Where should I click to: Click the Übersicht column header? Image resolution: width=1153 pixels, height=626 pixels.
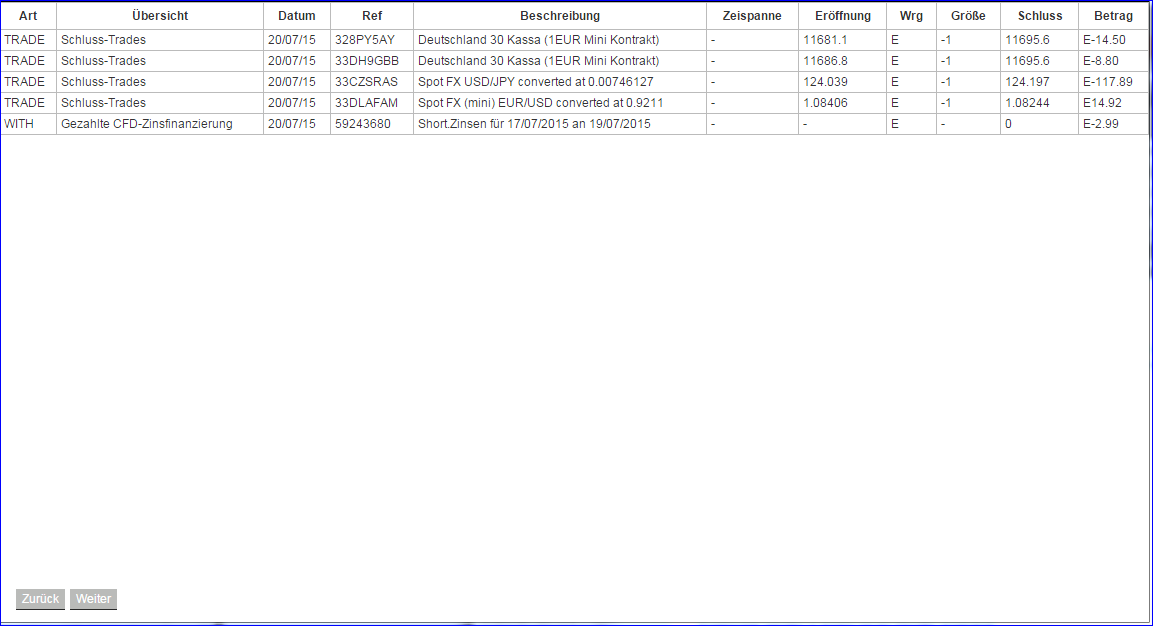click(x=158, y=15)
